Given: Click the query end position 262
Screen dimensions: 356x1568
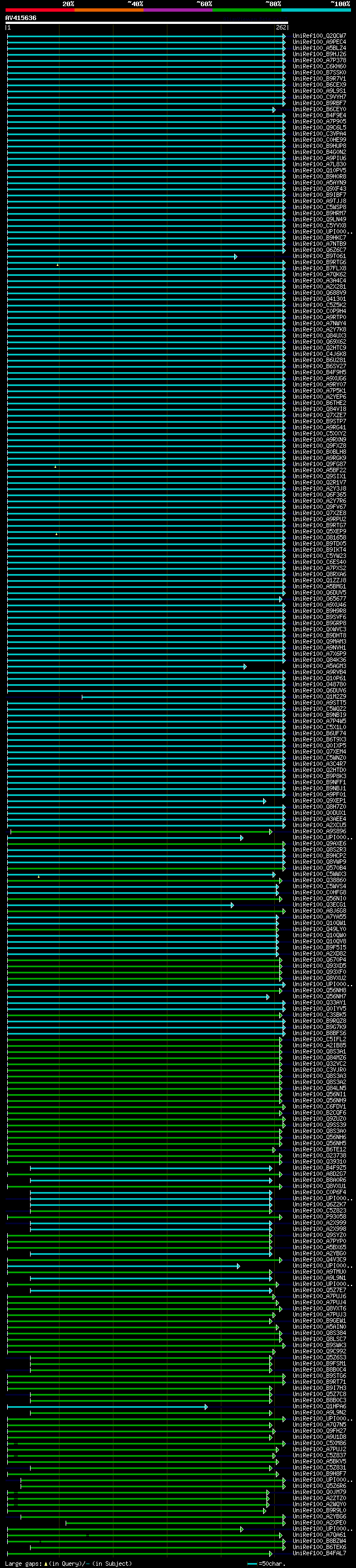Looking at the screenshot, I should point(281,27).
